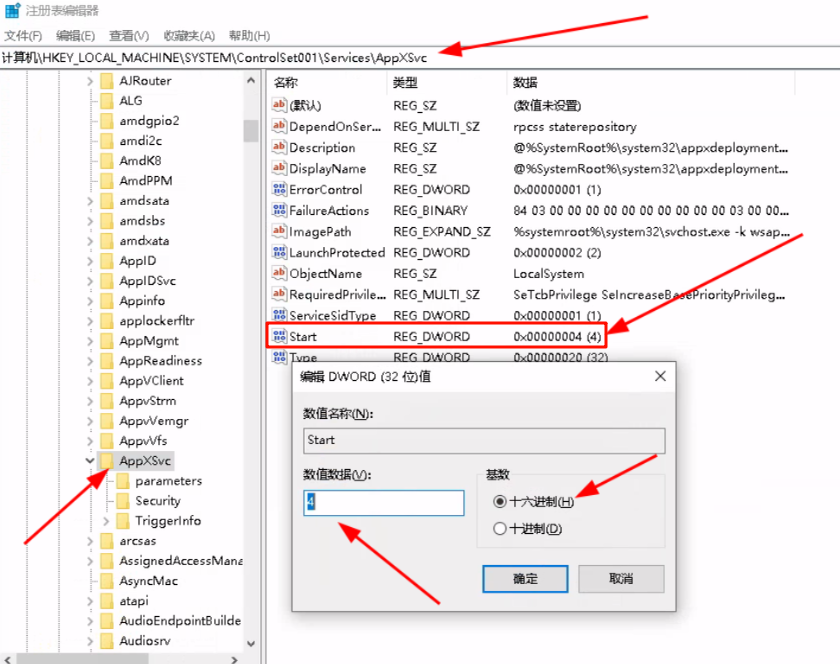Screen dimensions: 840x664
Task: Expand the TriggerInfo registry key
Action: pyautogui.click(x=104, y=520)
